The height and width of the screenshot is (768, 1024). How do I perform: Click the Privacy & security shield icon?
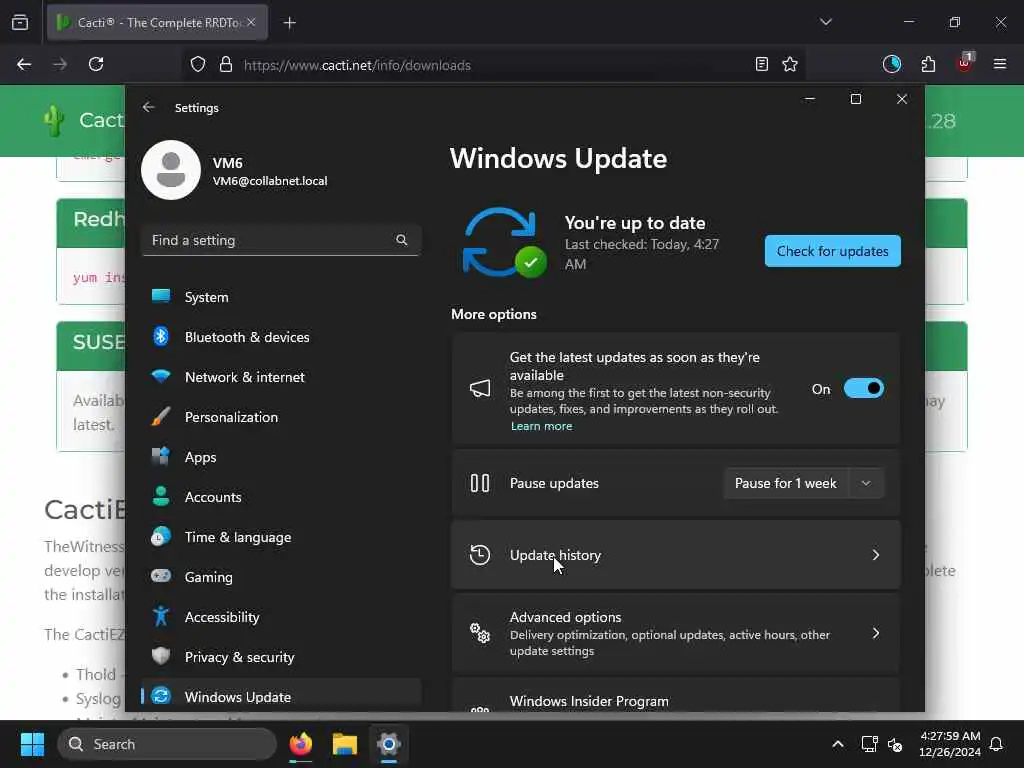pyautogui.click(x=161, y=656)
